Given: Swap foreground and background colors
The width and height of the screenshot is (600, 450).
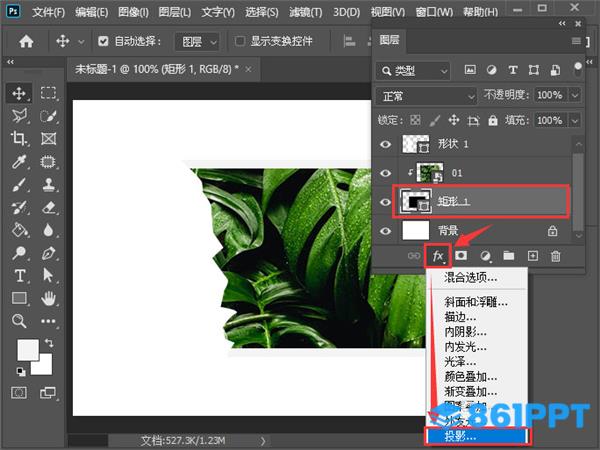Looking at the screenshot, I should pyautogui.click(x=49, y=342).
